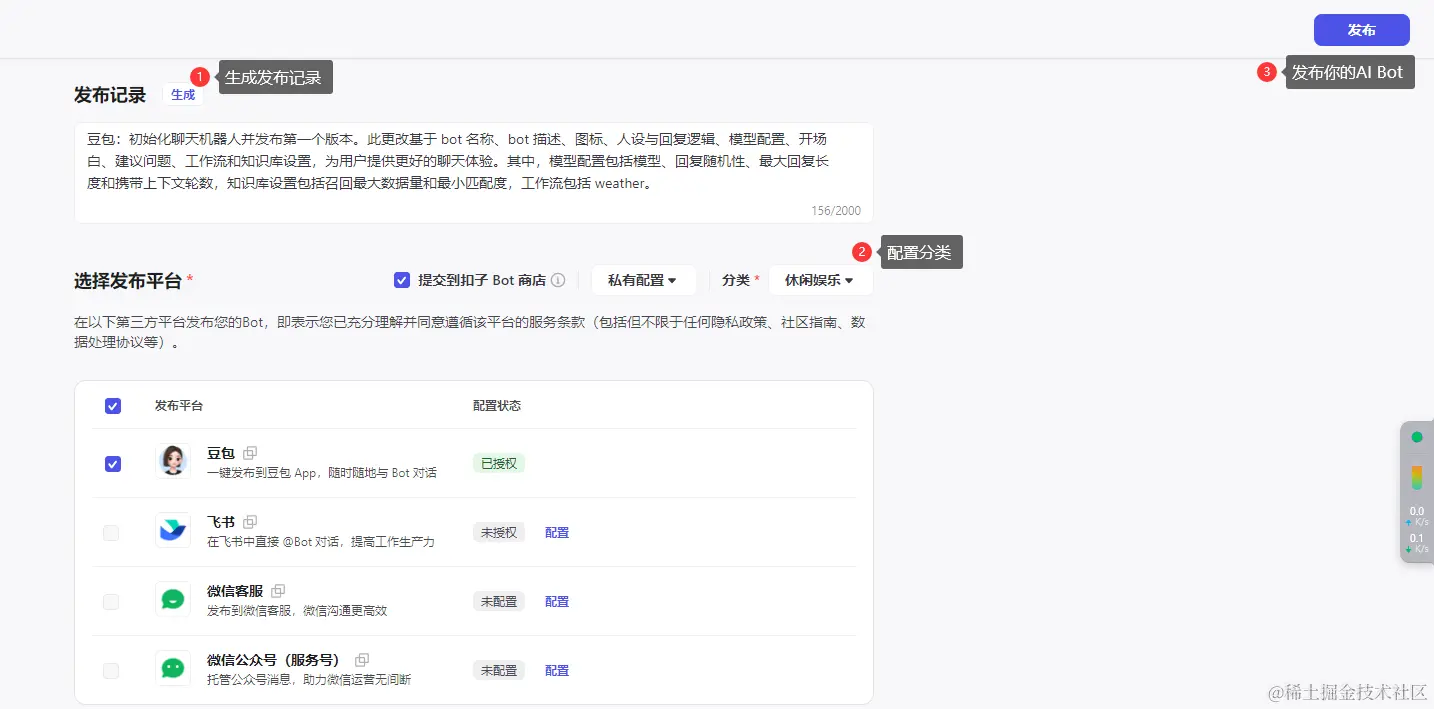Click the 已授权 status tag for 豆包
Viewport: 1434px width, 709px height.
point(499,463)
